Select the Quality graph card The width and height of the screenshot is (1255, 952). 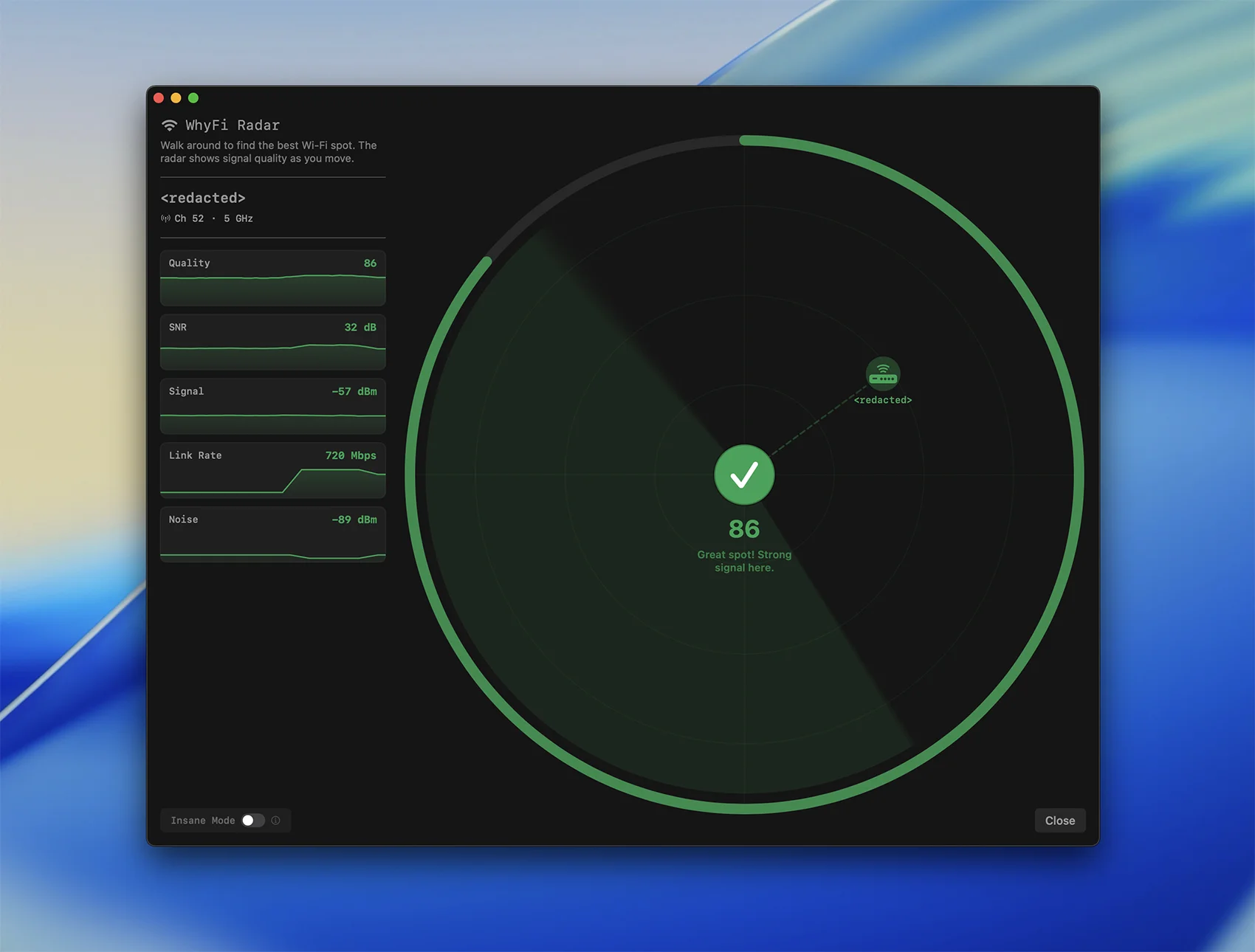[272, 278]
